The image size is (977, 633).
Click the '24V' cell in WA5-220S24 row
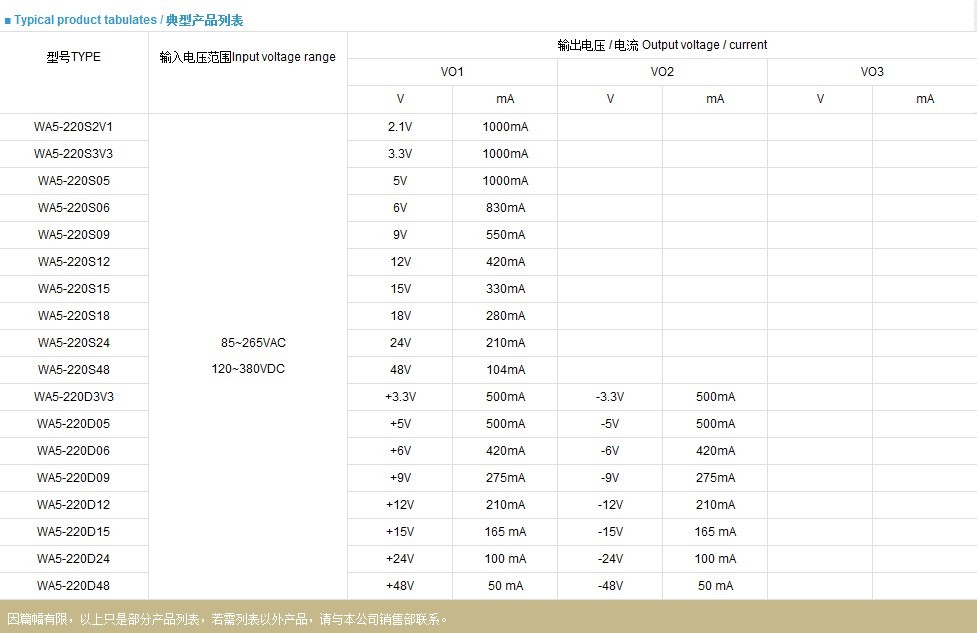tap(400, 343)
